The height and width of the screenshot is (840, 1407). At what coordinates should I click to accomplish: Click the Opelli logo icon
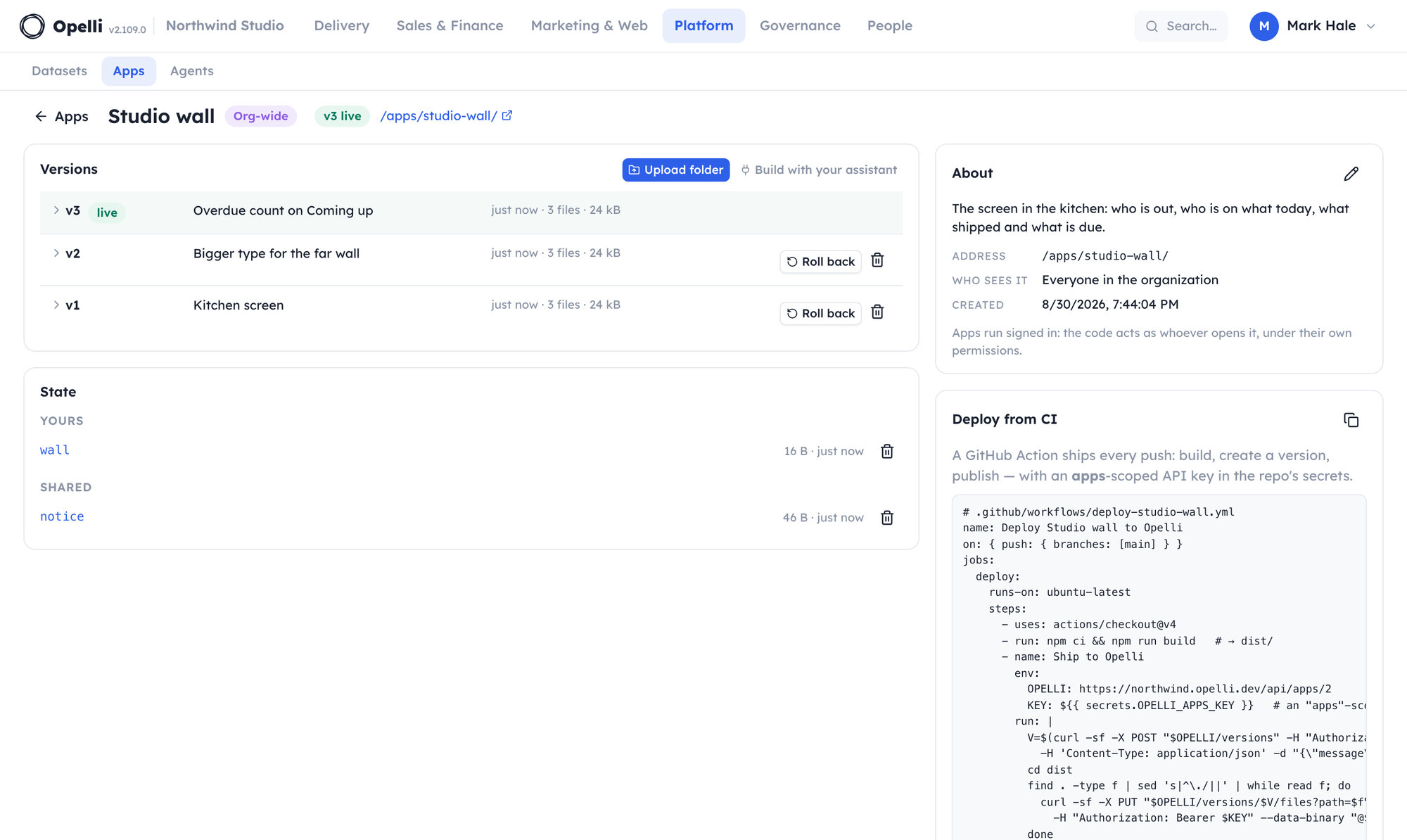point(32,26)
